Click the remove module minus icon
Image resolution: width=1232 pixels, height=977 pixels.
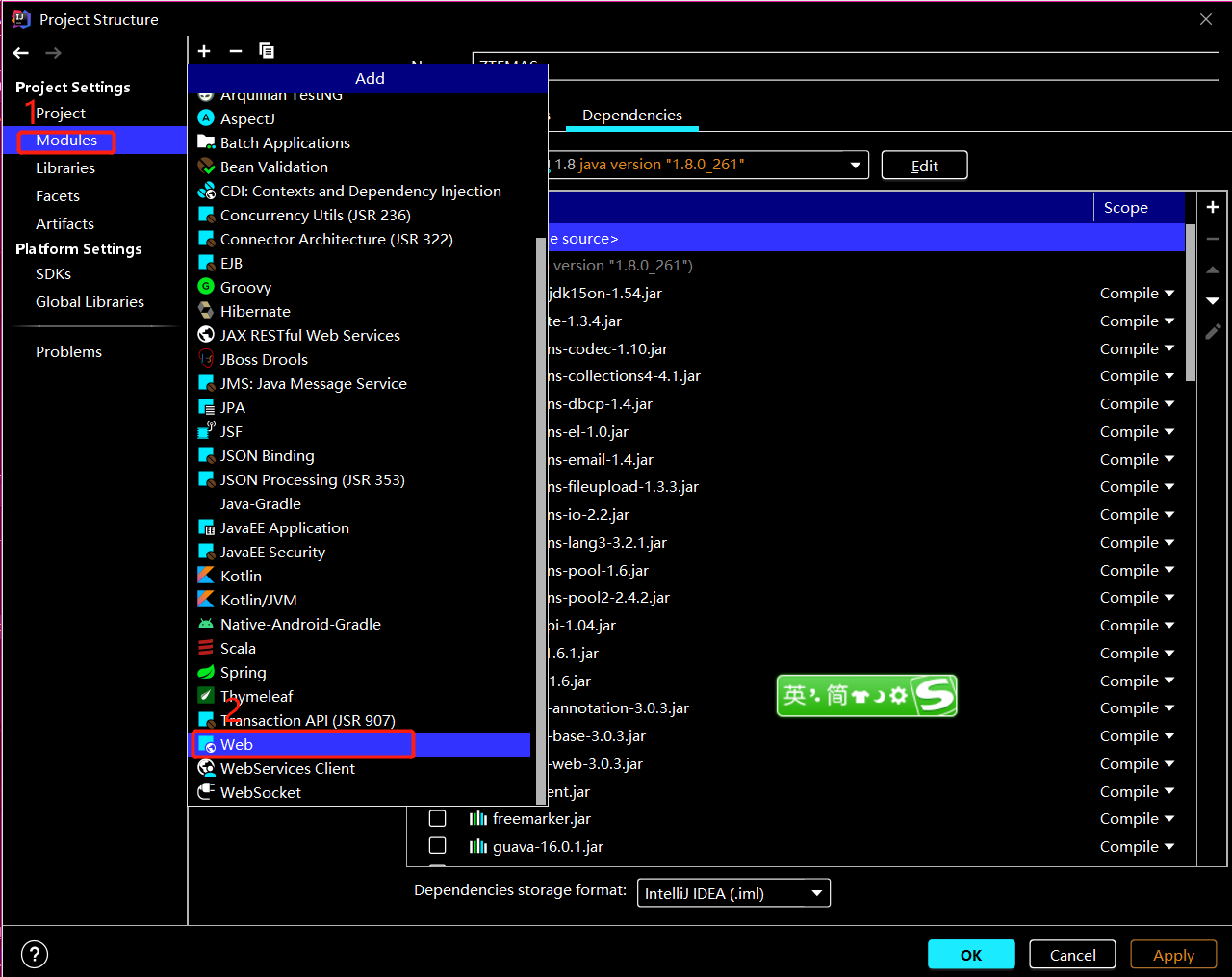coord(236,51)
